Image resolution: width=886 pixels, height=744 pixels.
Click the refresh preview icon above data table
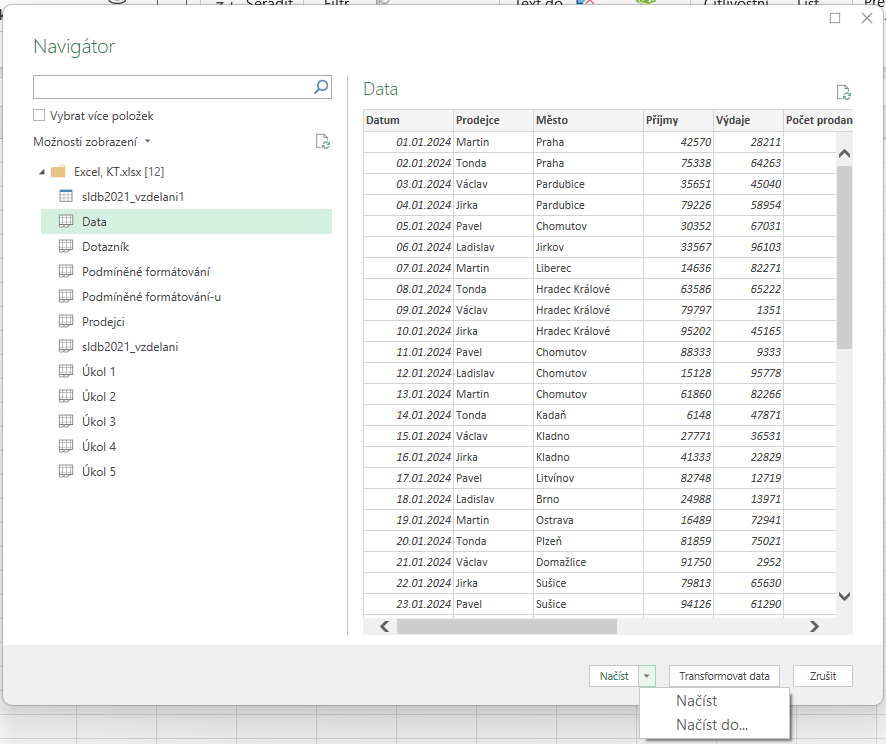click(x=843, y=93)
